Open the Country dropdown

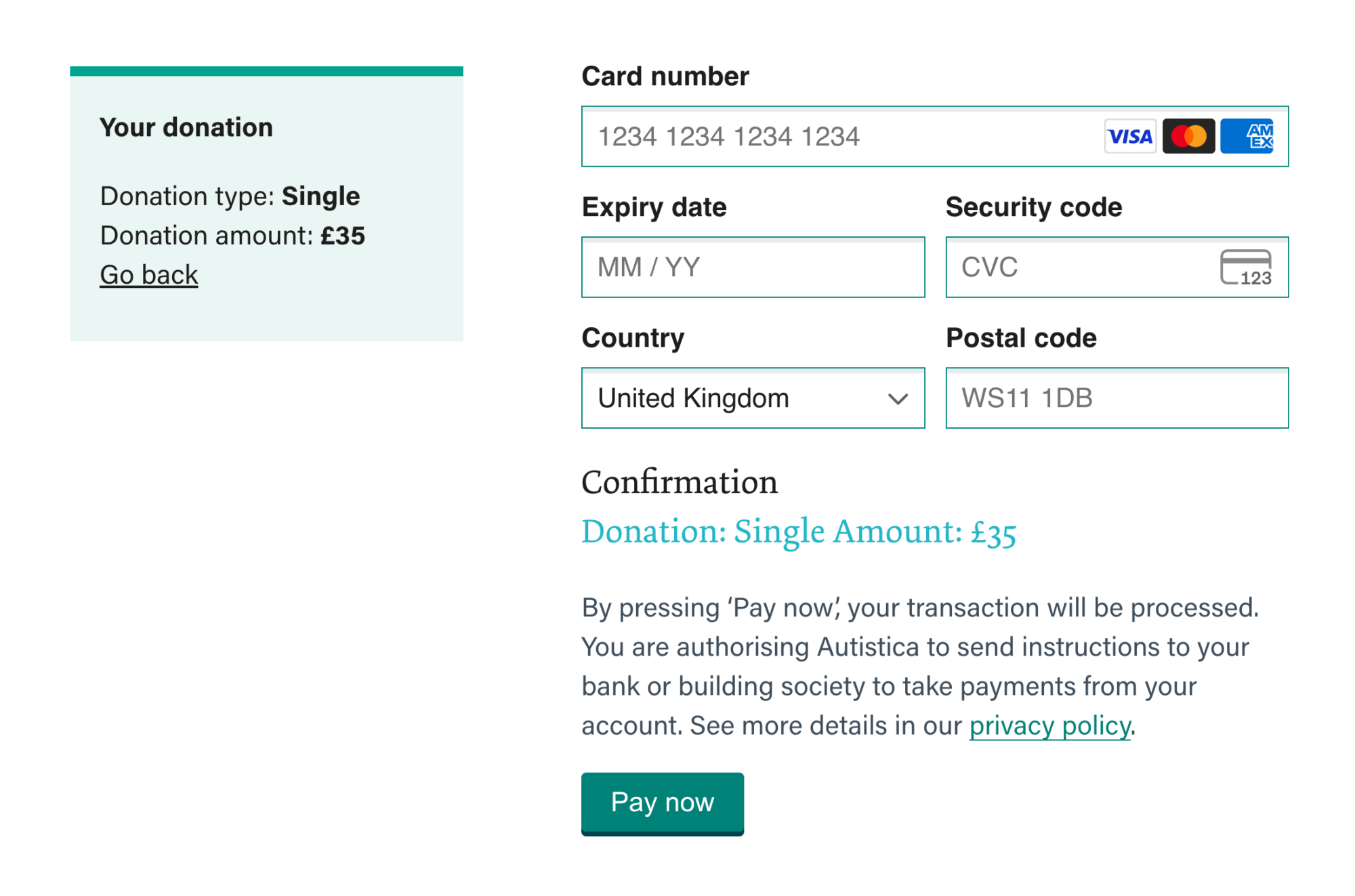752,398
